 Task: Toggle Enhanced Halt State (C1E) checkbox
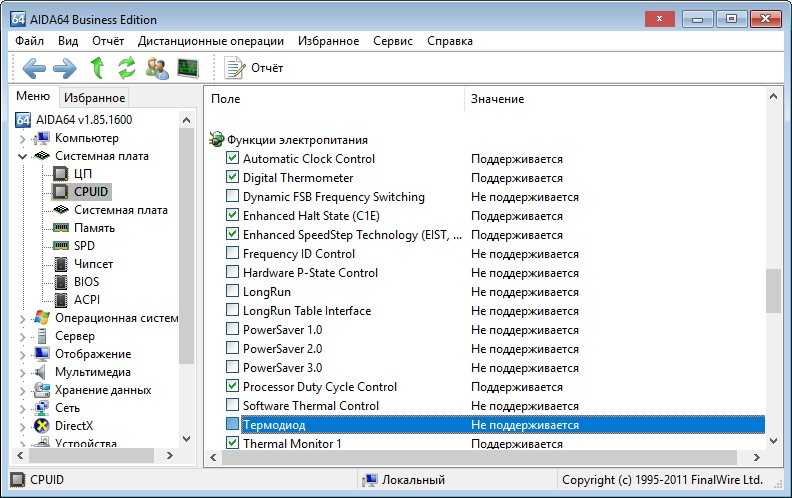coord(232,215)
